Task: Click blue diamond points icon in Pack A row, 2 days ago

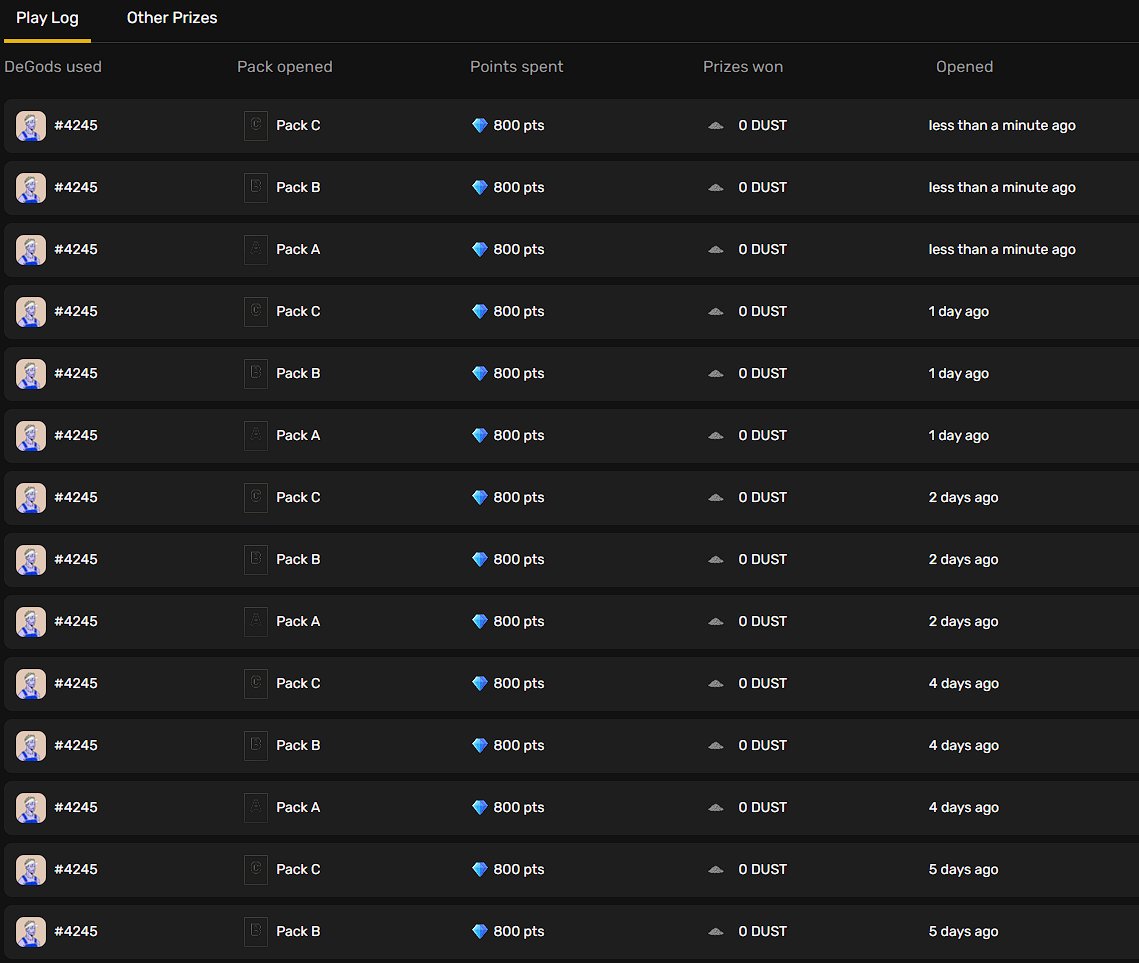Action: tap(479, 622)
